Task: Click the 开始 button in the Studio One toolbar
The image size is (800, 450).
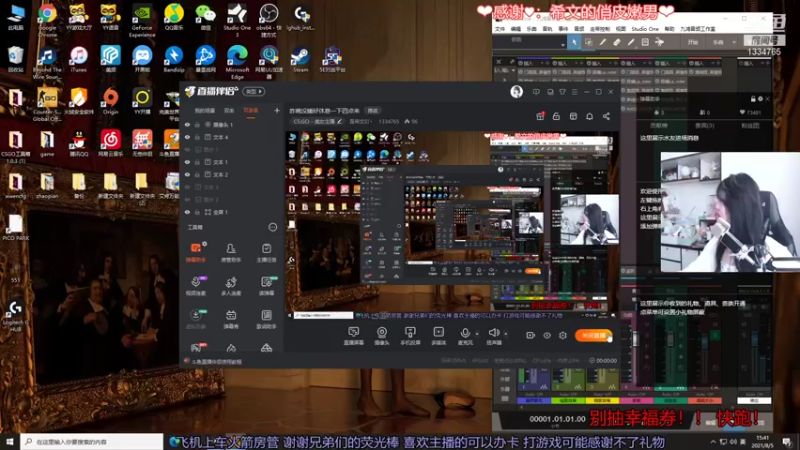Action: (x=692, y=42)
